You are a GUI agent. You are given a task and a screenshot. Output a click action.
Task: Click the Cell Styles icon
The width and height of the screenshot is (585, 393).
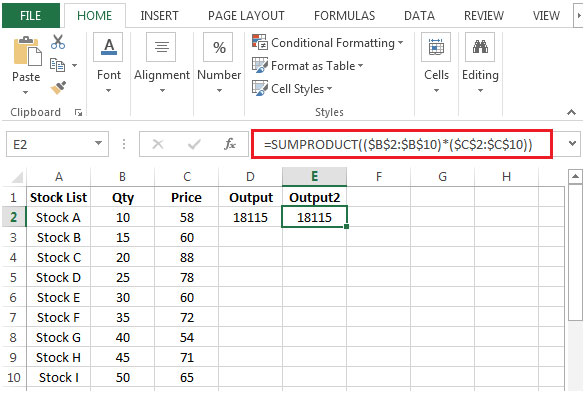260,88
